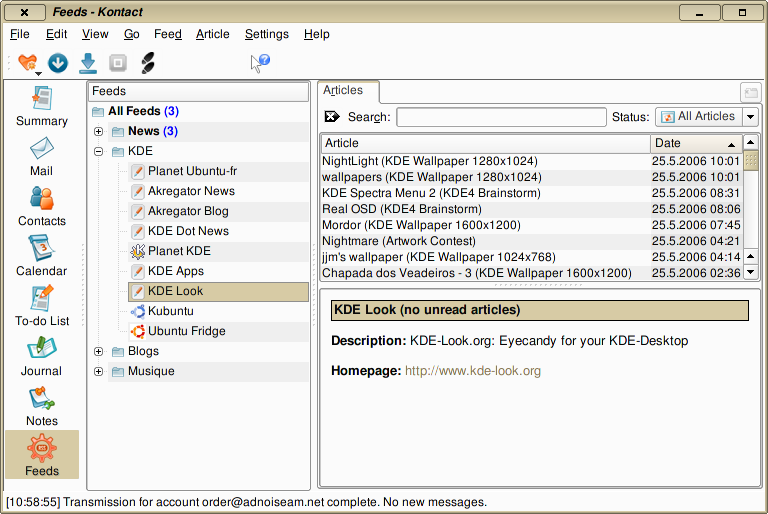Click the What's This help cursor icon
The image size is (768, 514).
260,63
